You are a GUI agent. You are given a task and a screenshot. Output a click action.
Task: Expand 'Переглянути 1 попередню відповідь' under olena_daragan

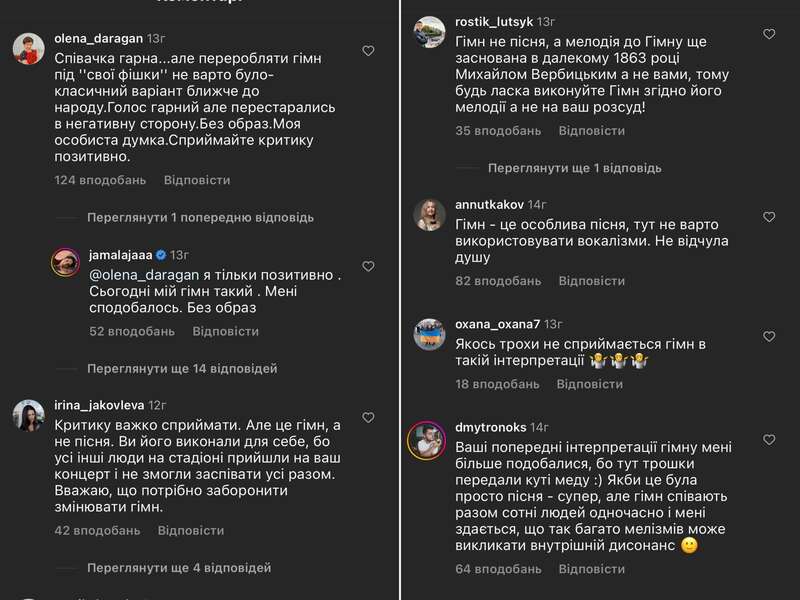coord(200,217)
